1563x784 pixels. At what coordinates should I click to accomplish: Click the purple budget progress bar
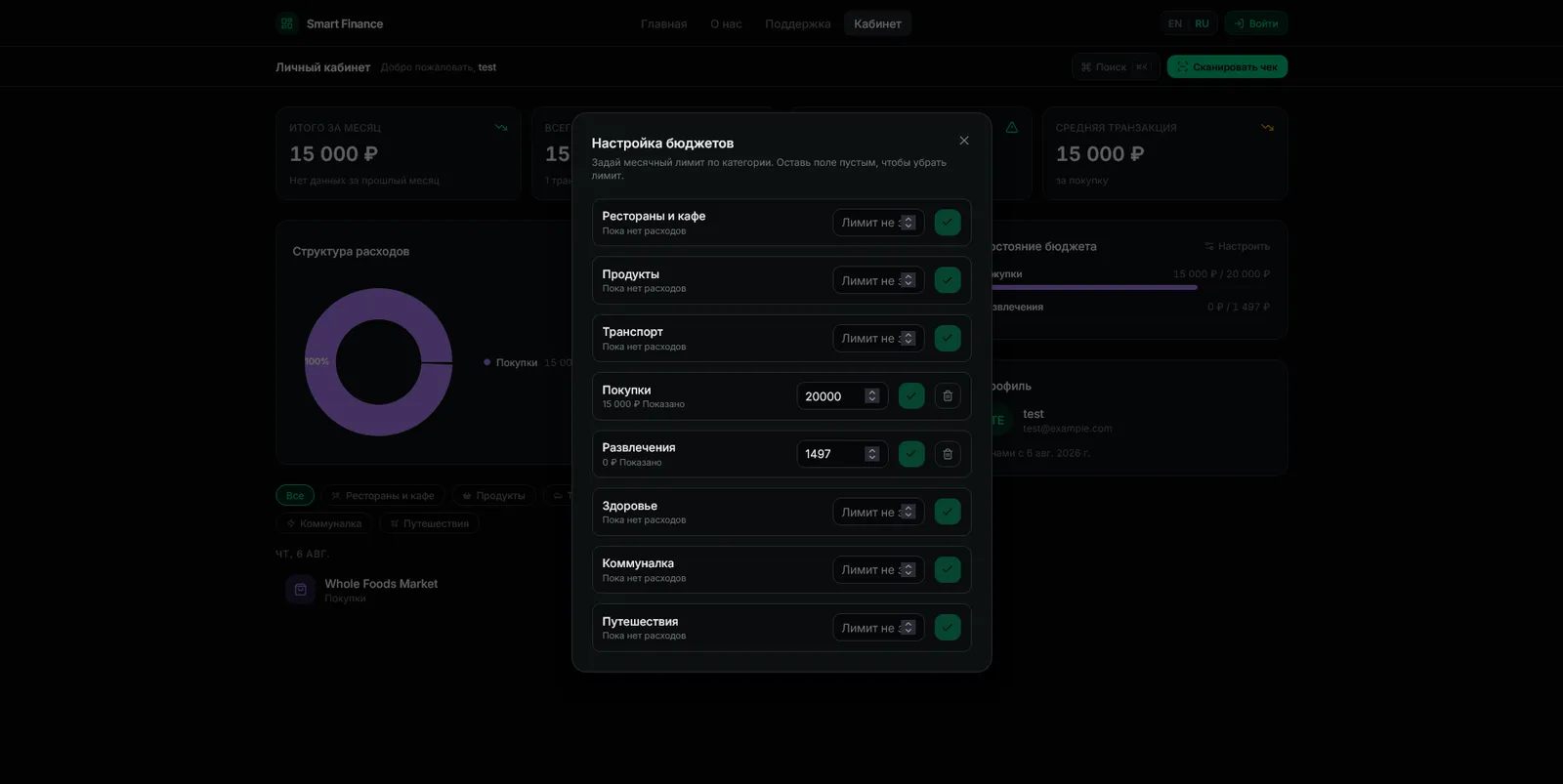click(1094, 287)
